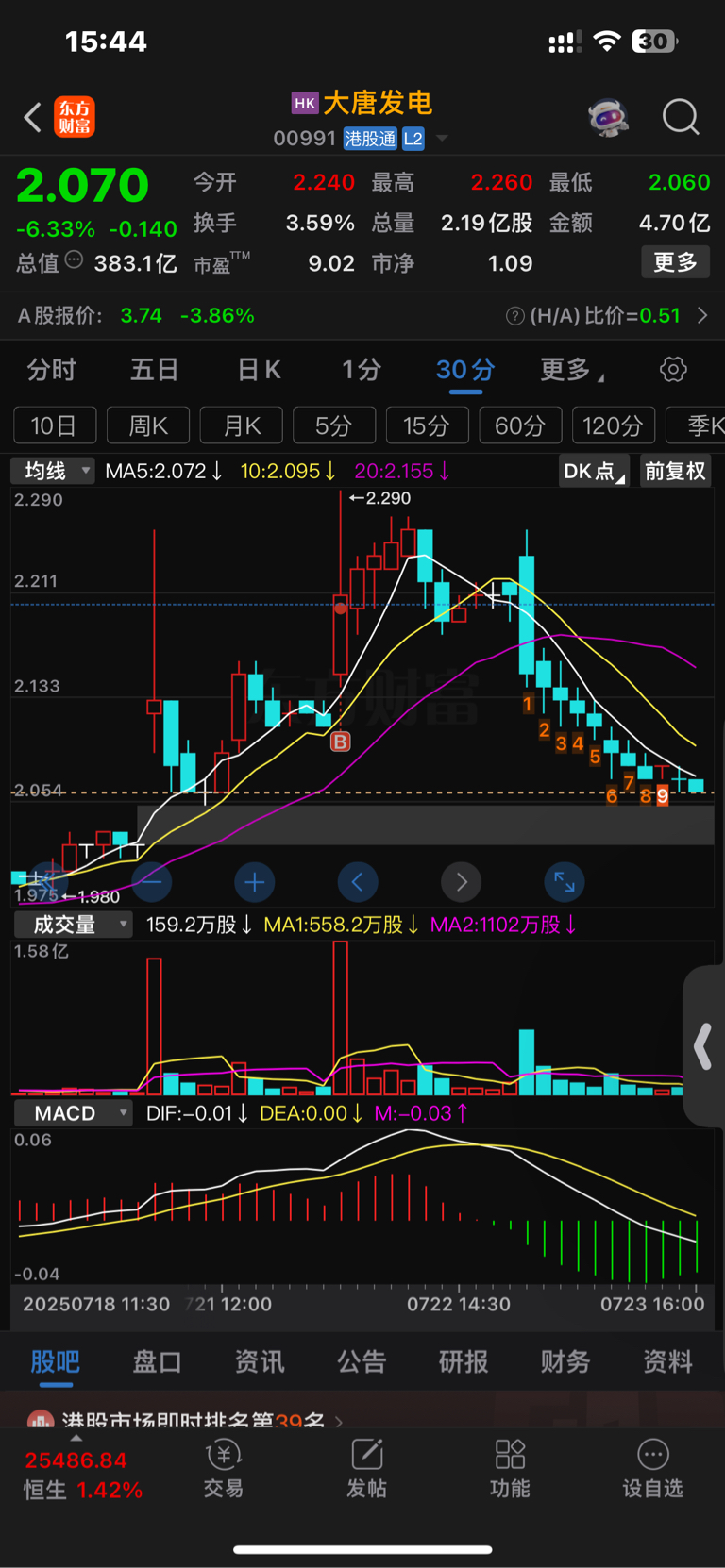Open stock search magnifier

681,118
